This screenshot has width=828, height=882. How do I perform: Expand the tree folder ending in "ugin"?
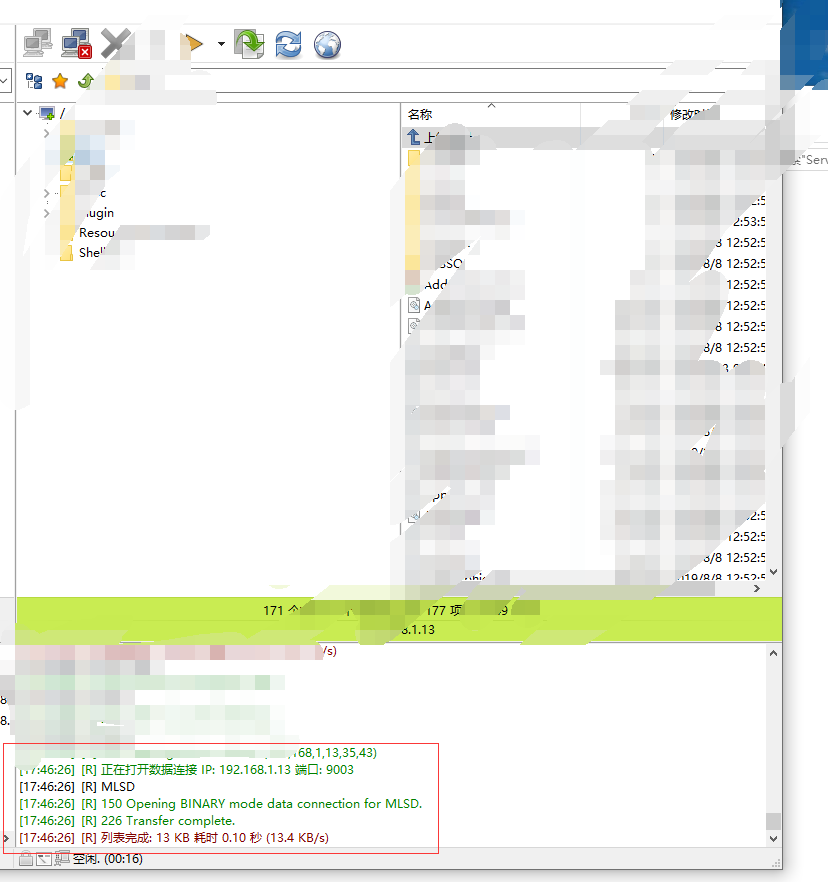46,213
